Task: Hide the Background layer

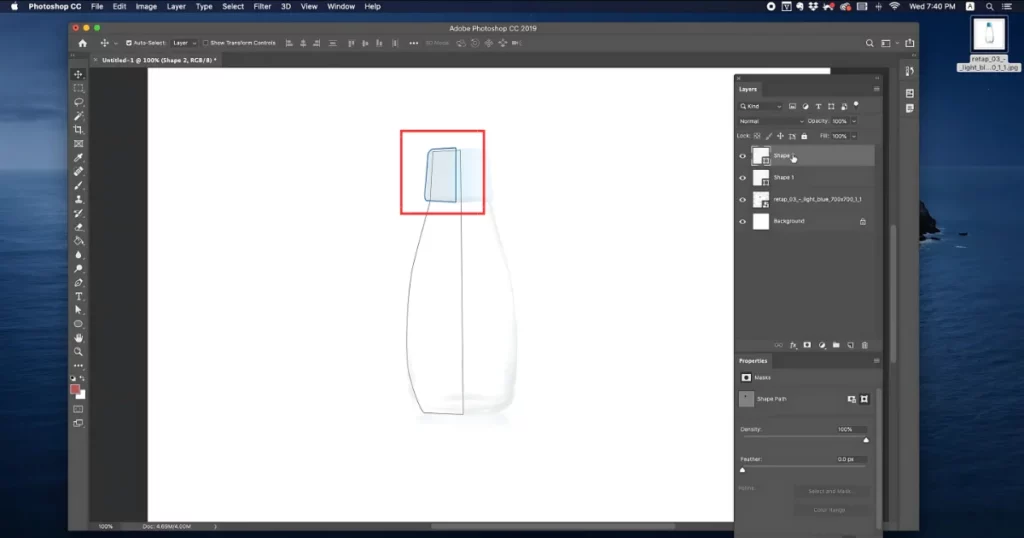Action: click(x=743, y=221)
